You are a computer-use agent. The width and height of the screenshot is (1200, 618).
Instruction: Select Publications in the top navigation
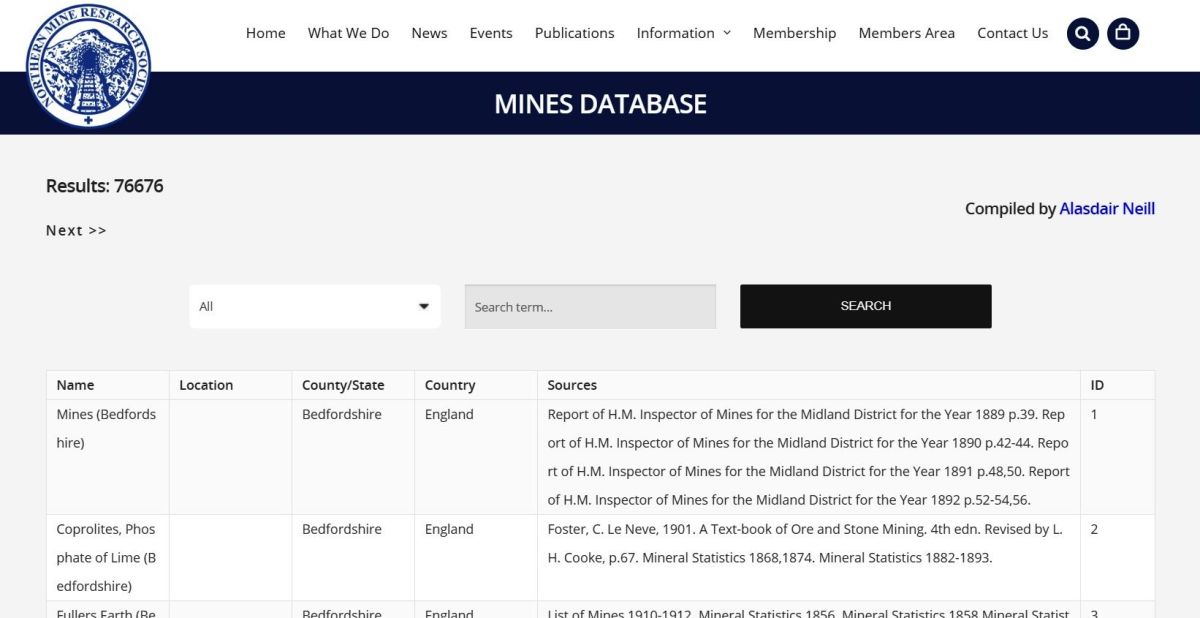tap(574, 33)
